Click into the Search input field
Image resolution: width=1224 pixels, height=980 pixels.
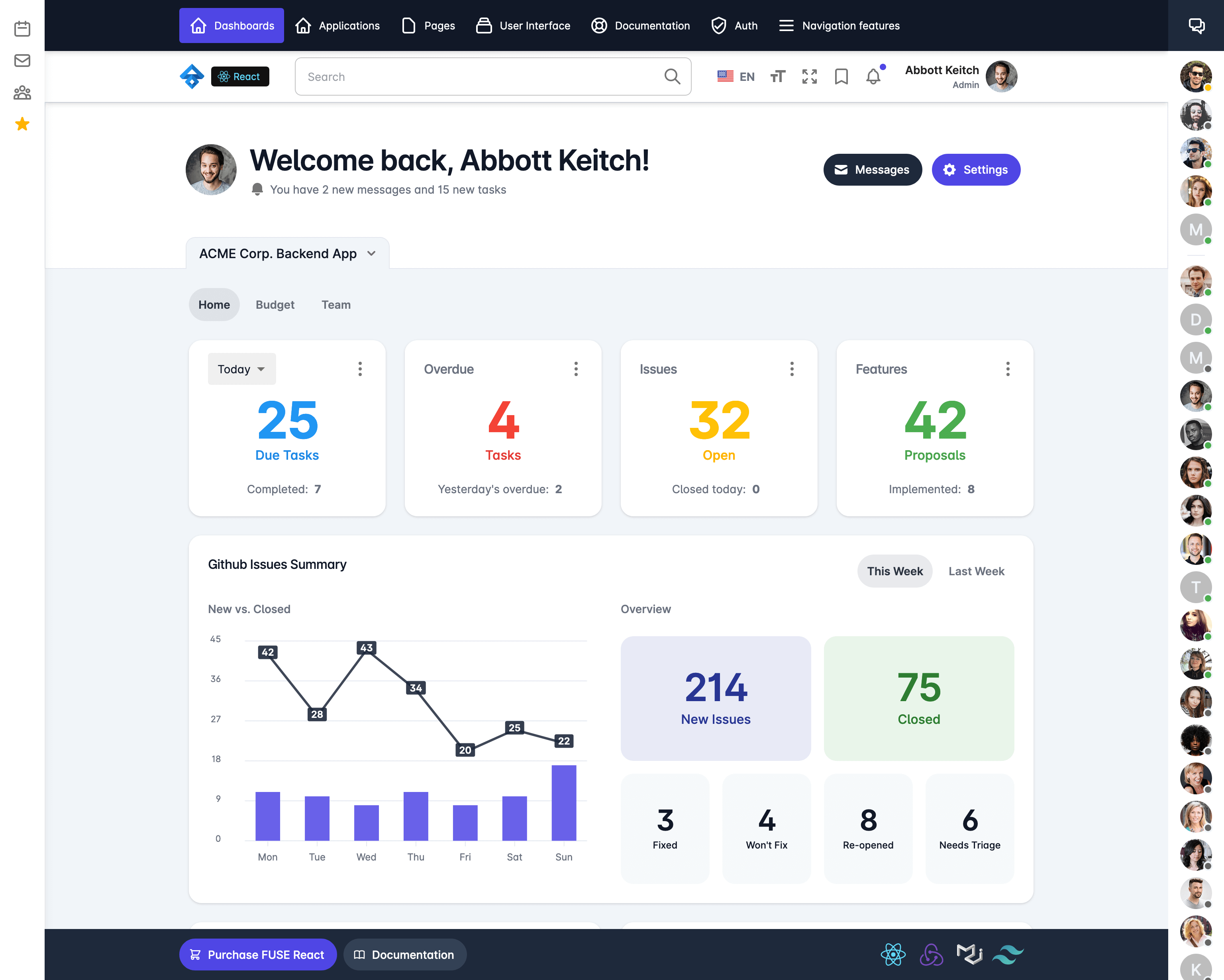493,76
